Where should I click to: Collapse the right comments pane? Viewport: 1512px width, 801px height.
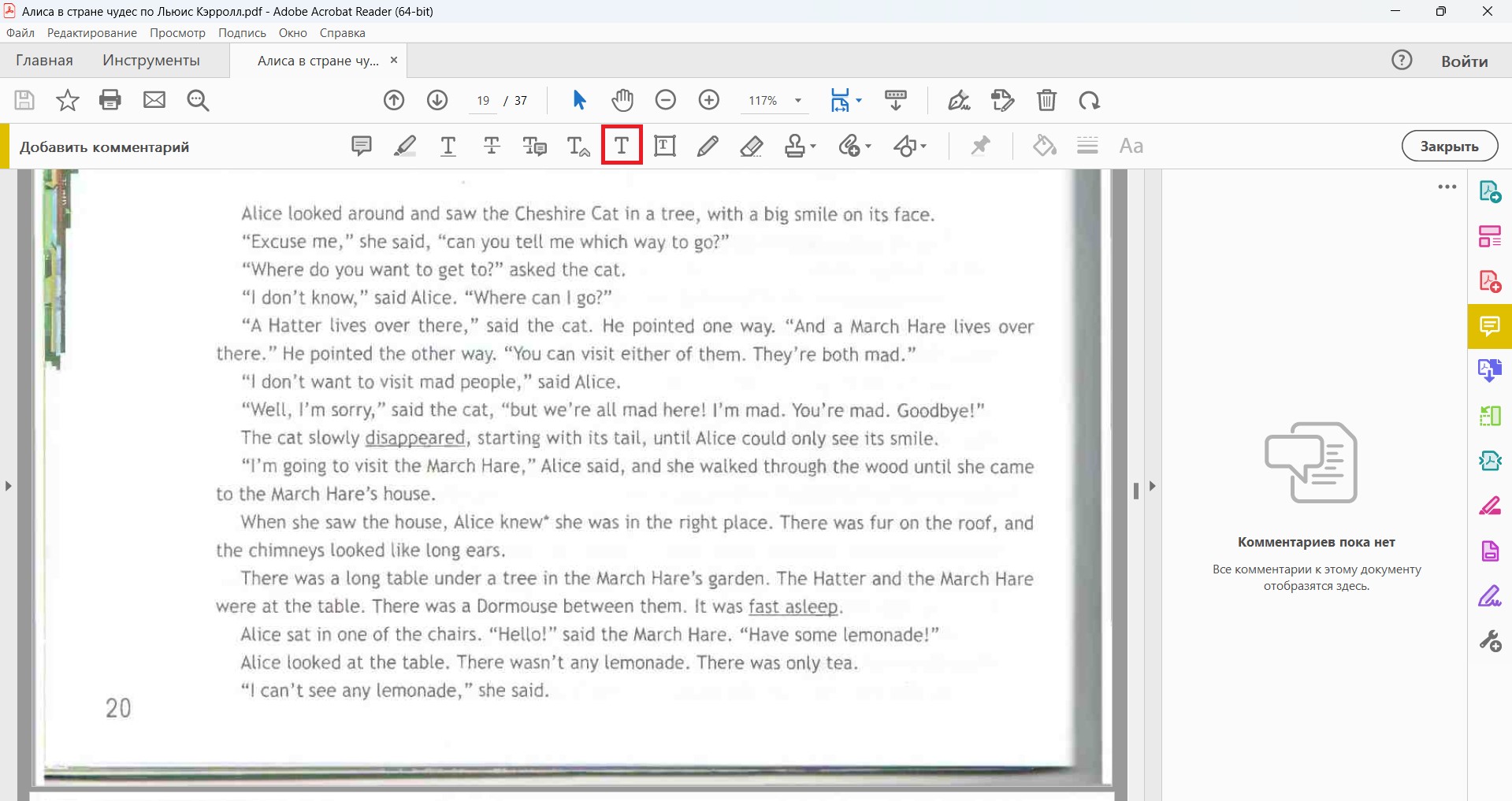coord(1152,486)
